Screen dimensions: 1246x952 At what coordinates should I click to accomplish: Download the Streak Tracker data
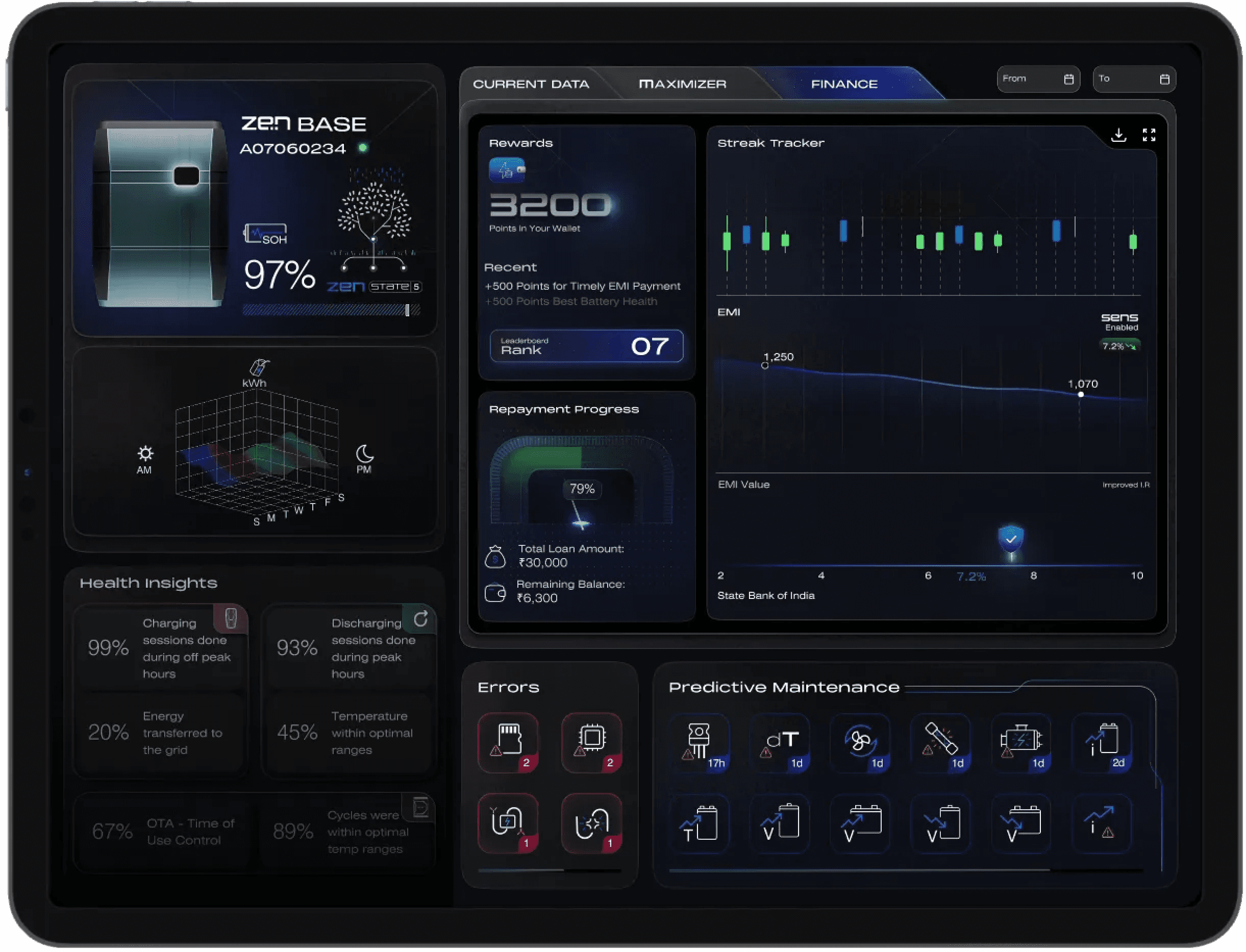[x=1118, y=135]
